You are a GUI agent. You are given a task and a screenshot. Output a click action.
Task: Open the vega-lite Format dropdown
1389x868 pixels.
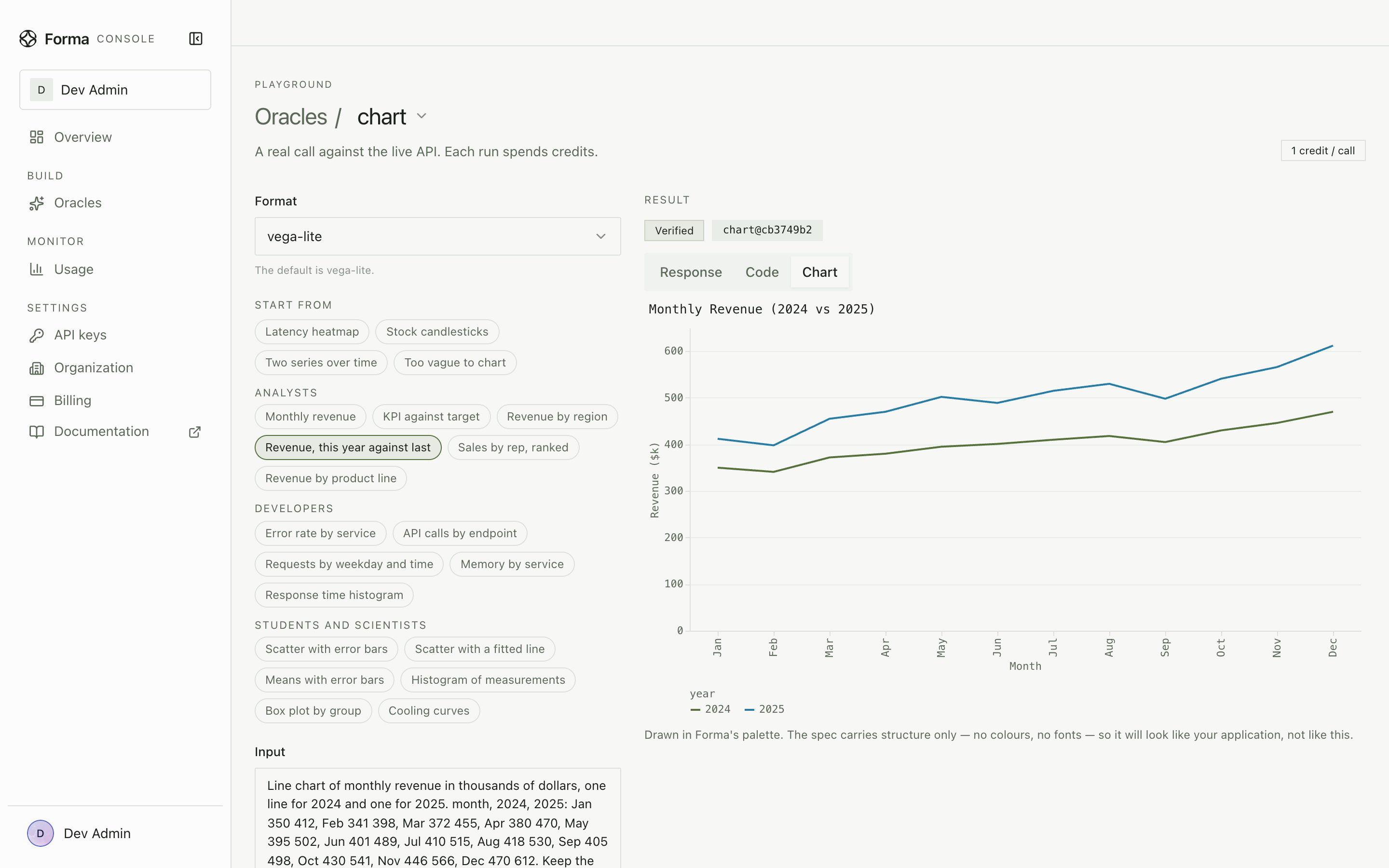437,236
